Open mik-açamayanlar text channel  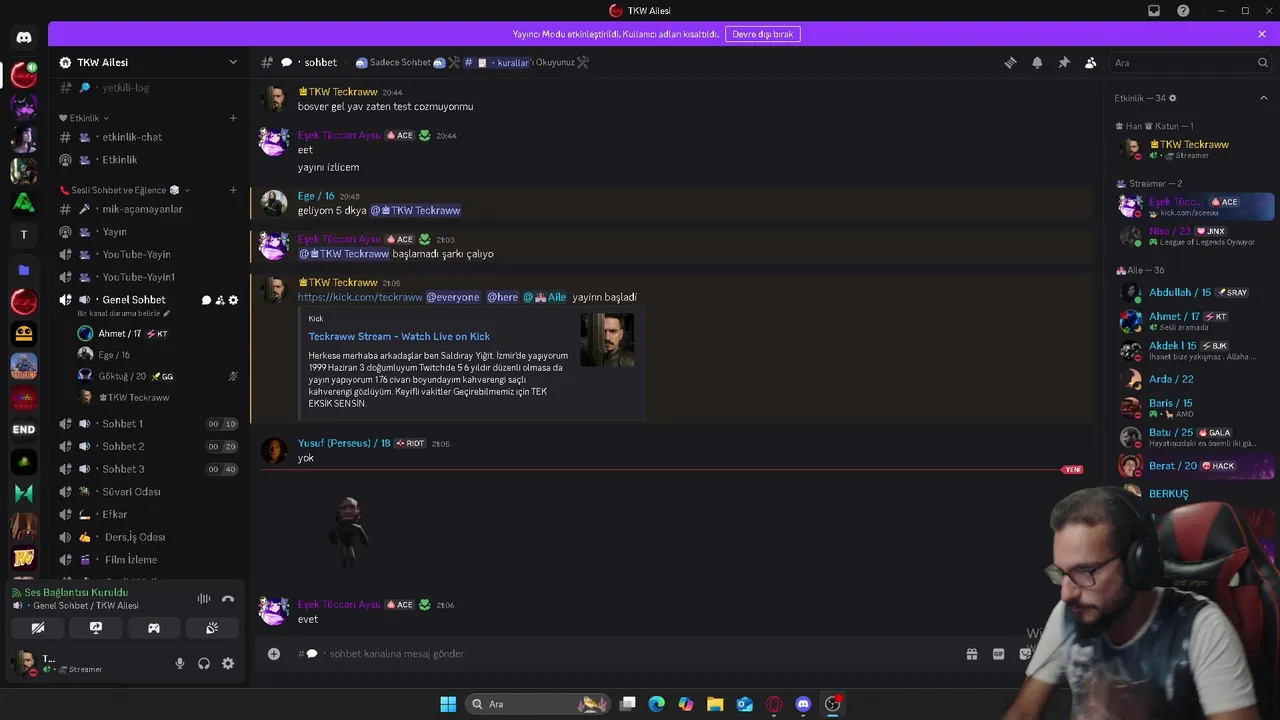[148, 209]
